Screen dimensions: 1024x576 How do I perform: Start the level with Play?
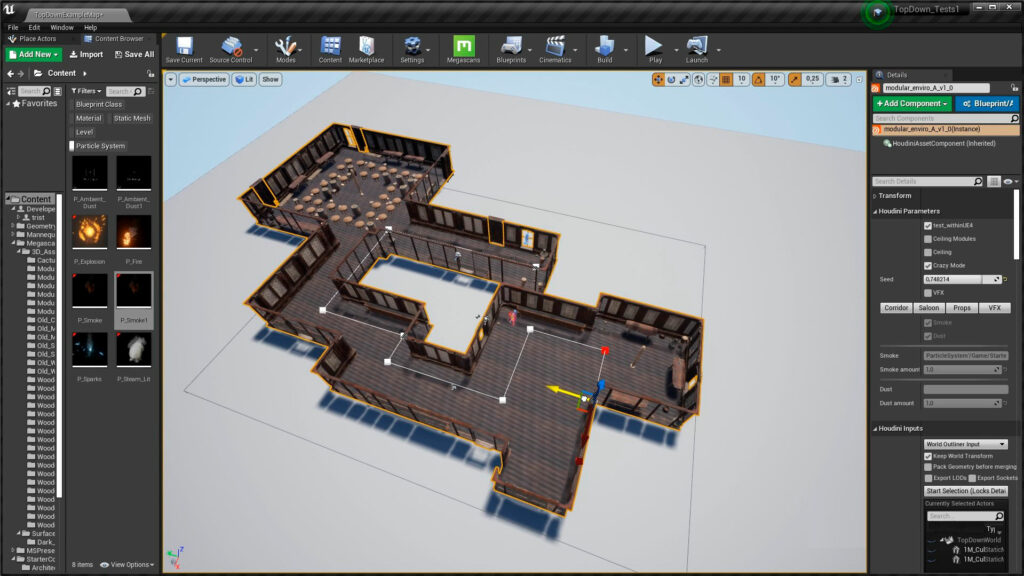tap(654, 50)
